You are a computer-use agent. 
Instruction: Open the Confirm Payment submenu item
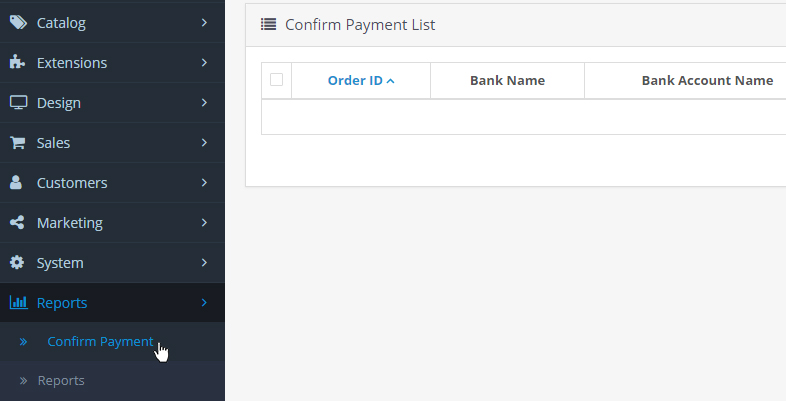(x=100, y=342)
